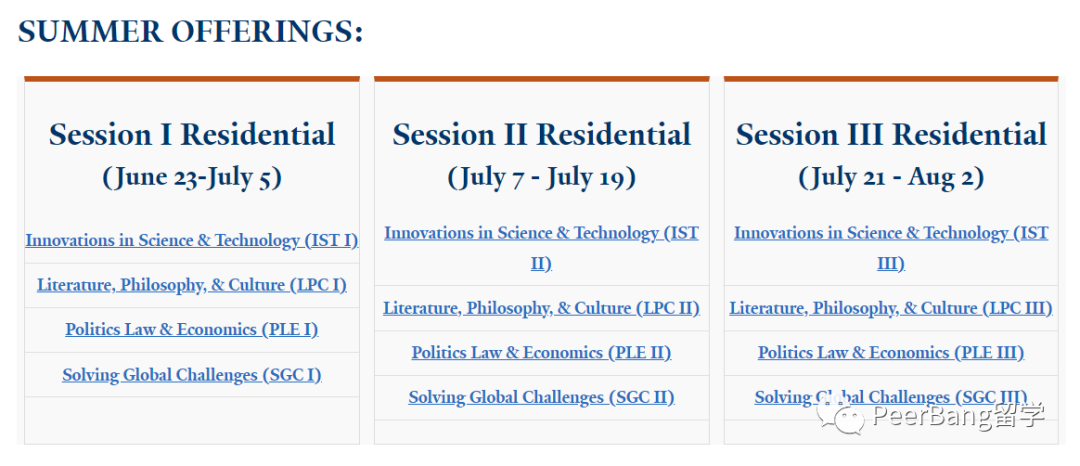Click the July 21 - Aug 2 date text
The height and width of the screenshot is (466, 1080).
(x=891, y=178)
